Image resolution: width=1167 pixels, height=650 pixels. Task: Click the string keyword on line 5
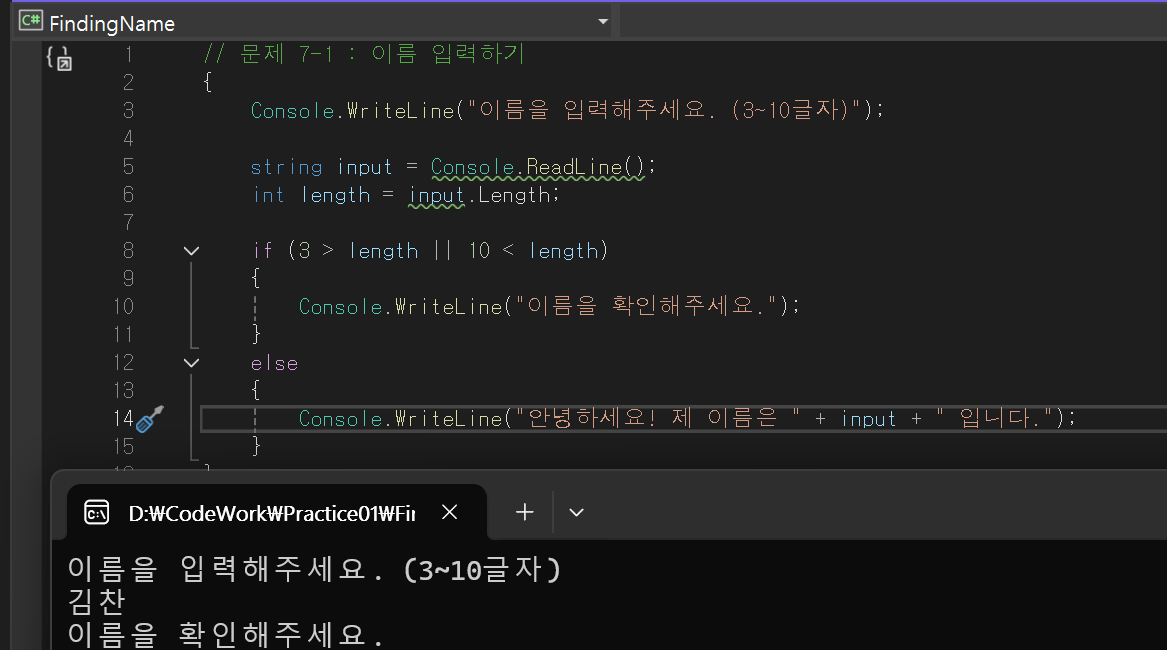point(287,167)
